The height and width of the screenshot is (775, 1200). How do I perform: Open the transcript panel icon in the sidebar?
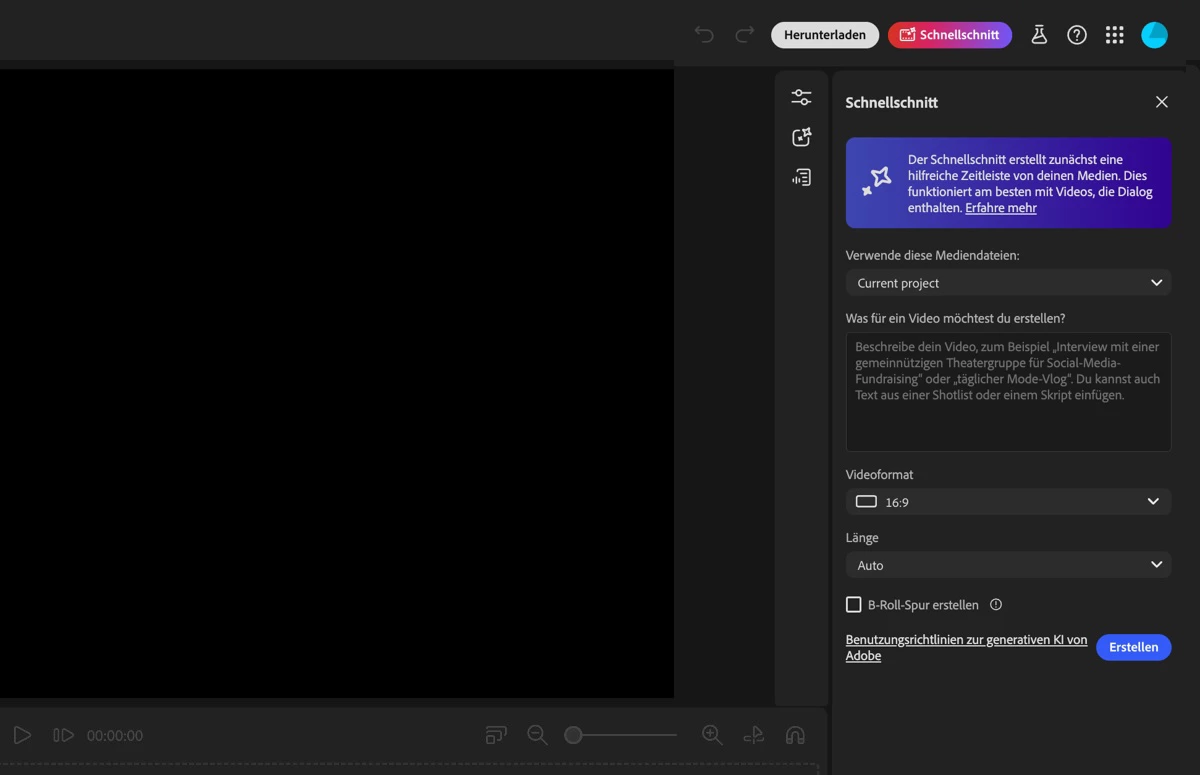[x=801, y=177]
